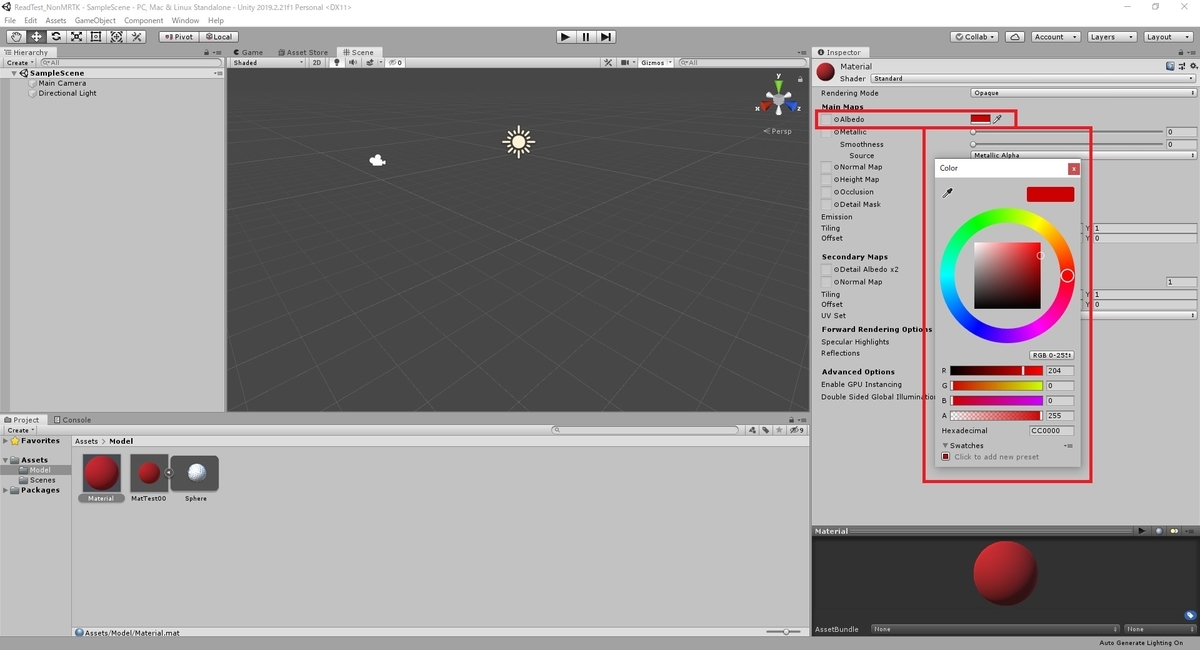Toggle hidden packages visibility in Project panel
The image size is (1200, 650).
click(796, 430)
